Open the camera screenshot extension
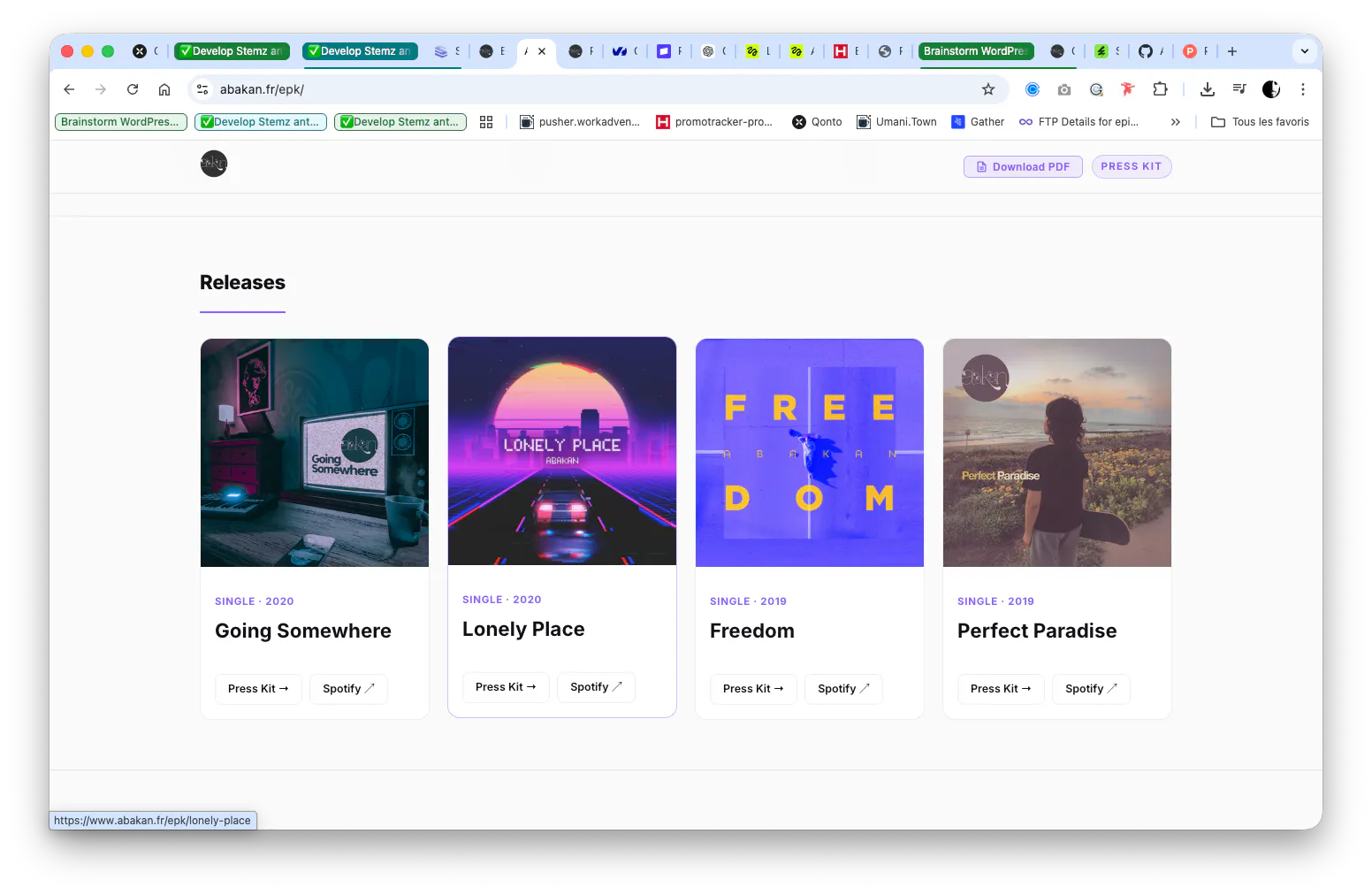 [x=1064, y=89]
